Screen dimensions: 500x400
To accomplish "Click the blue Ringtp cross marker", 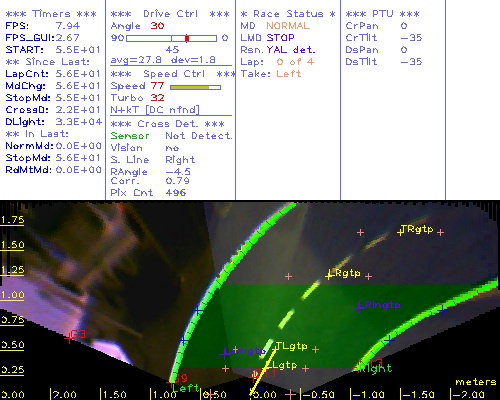I will [359, 307].
